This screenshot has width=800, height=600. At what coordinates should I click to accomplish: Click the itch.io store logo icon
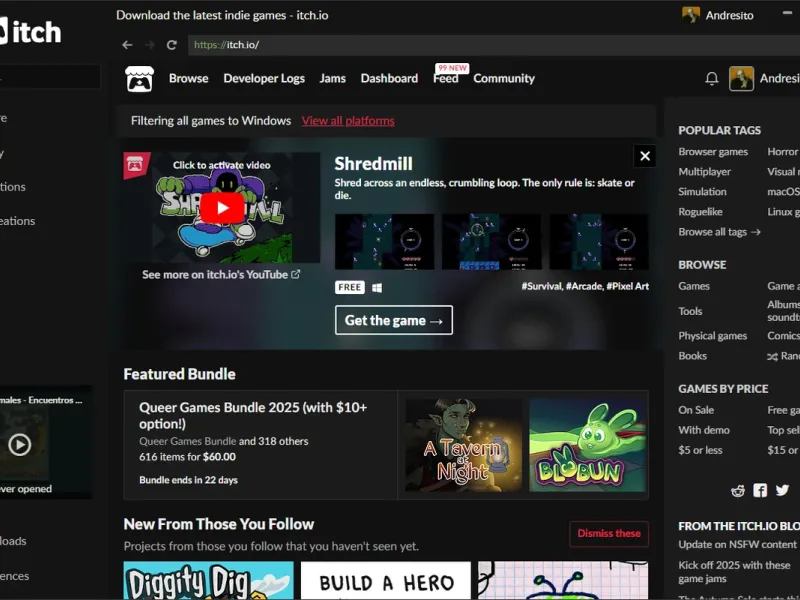click(x=139, y=79)
